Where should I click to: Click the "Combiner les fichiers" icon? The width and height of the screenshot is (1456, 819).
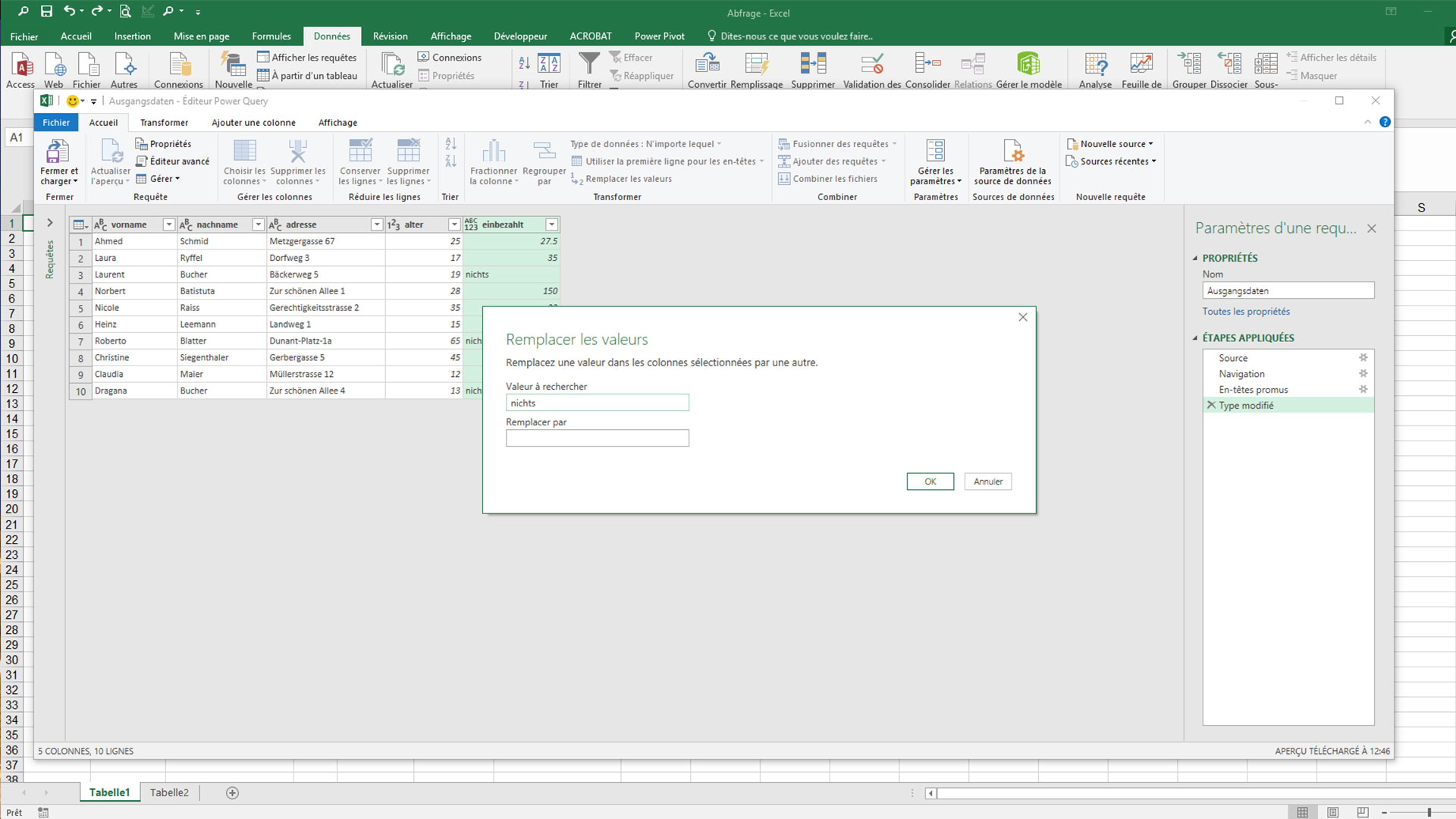783,178
